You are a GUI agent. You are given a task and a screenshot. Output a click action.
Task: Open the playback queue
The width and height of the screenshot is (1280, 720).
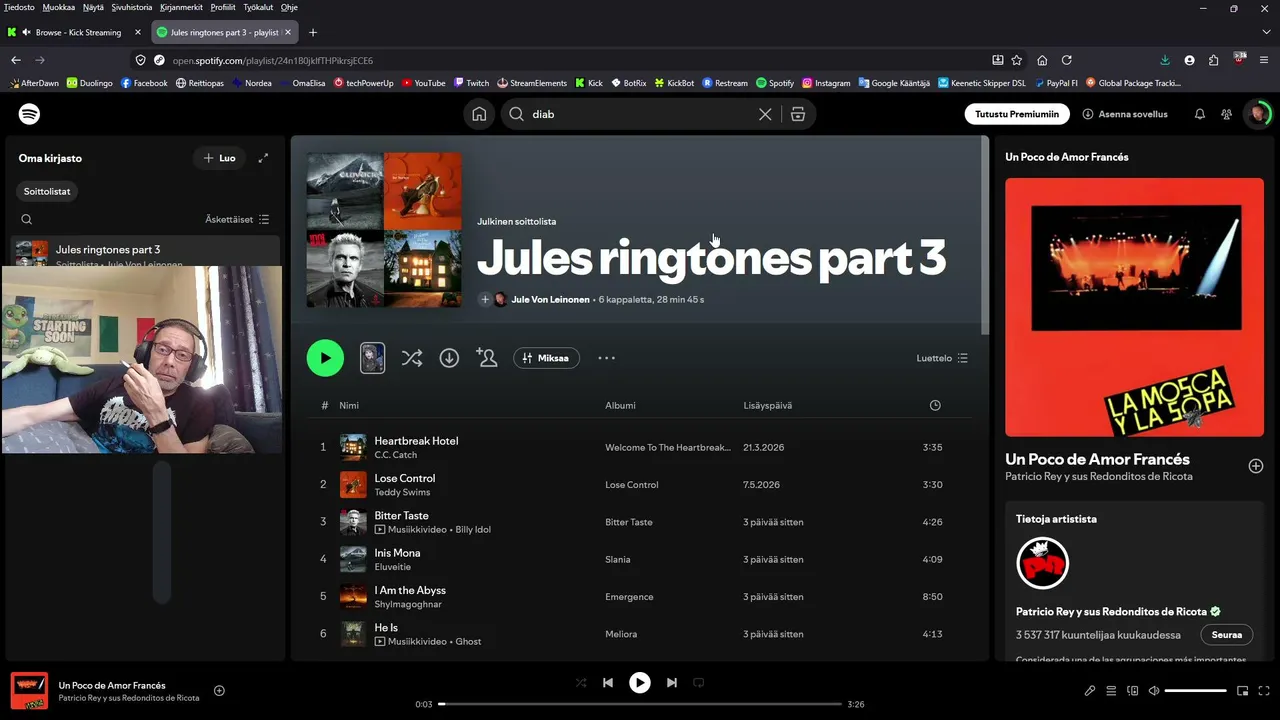tap(1111, 690)
